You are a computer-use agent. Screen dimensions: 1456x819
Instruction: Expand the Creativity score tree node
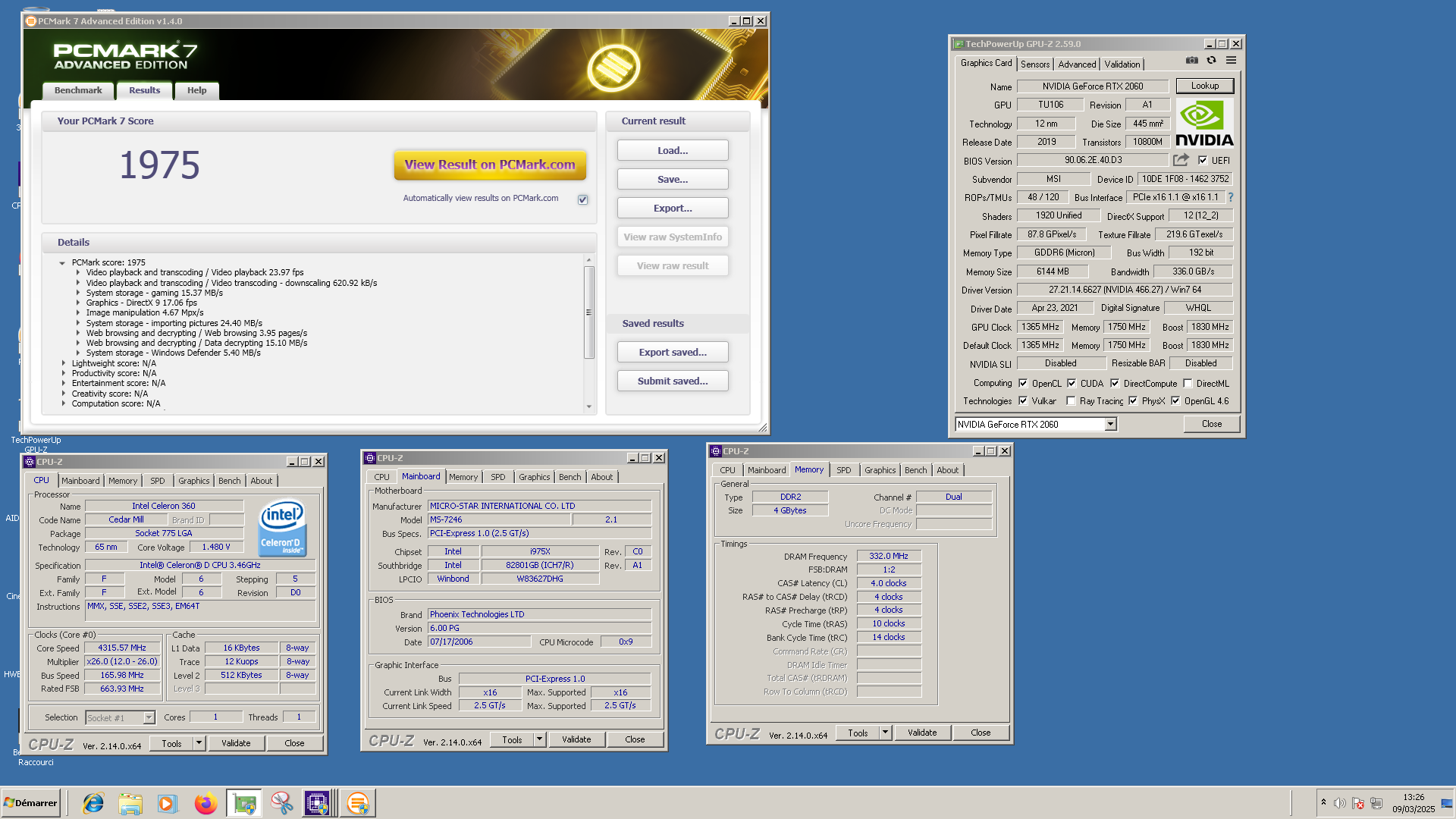63,394
